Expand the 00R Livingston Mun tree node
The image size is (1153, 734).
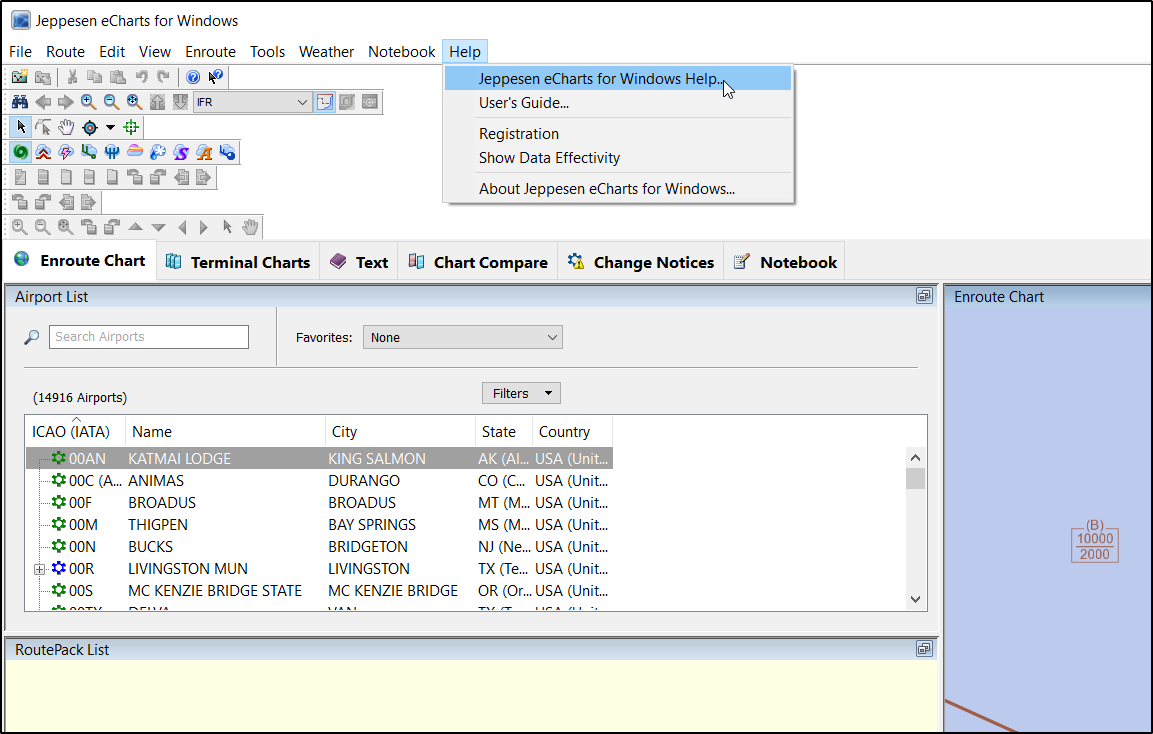point(40,569)
